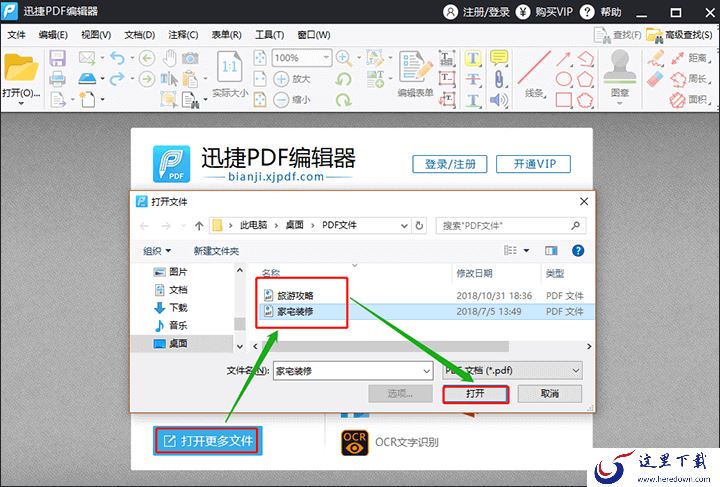Click the Print icon in the toolbar
The height and width of the screenshot is (487, 720).
pos(57,79)
